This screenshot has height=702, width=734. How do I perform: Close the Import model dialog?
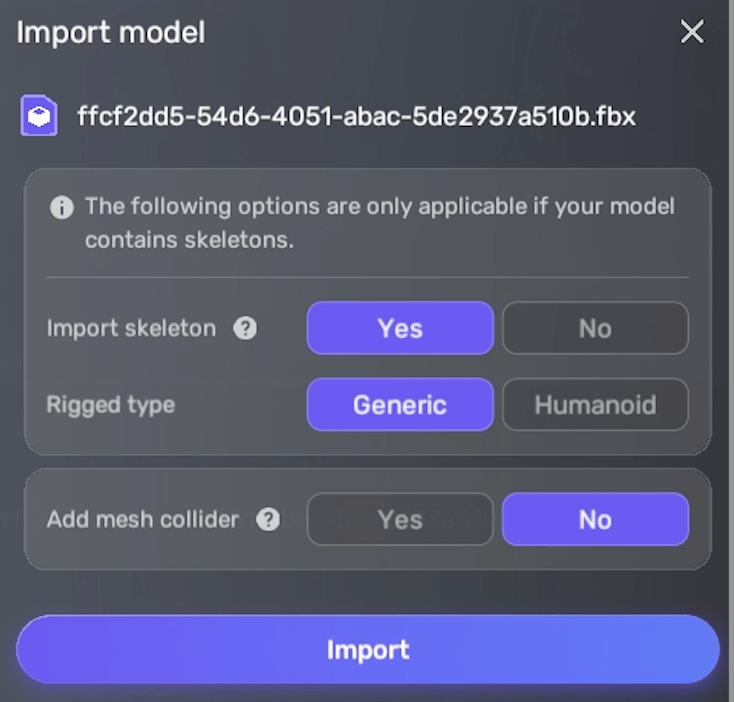pyautogui.click(x=692, y=32)
